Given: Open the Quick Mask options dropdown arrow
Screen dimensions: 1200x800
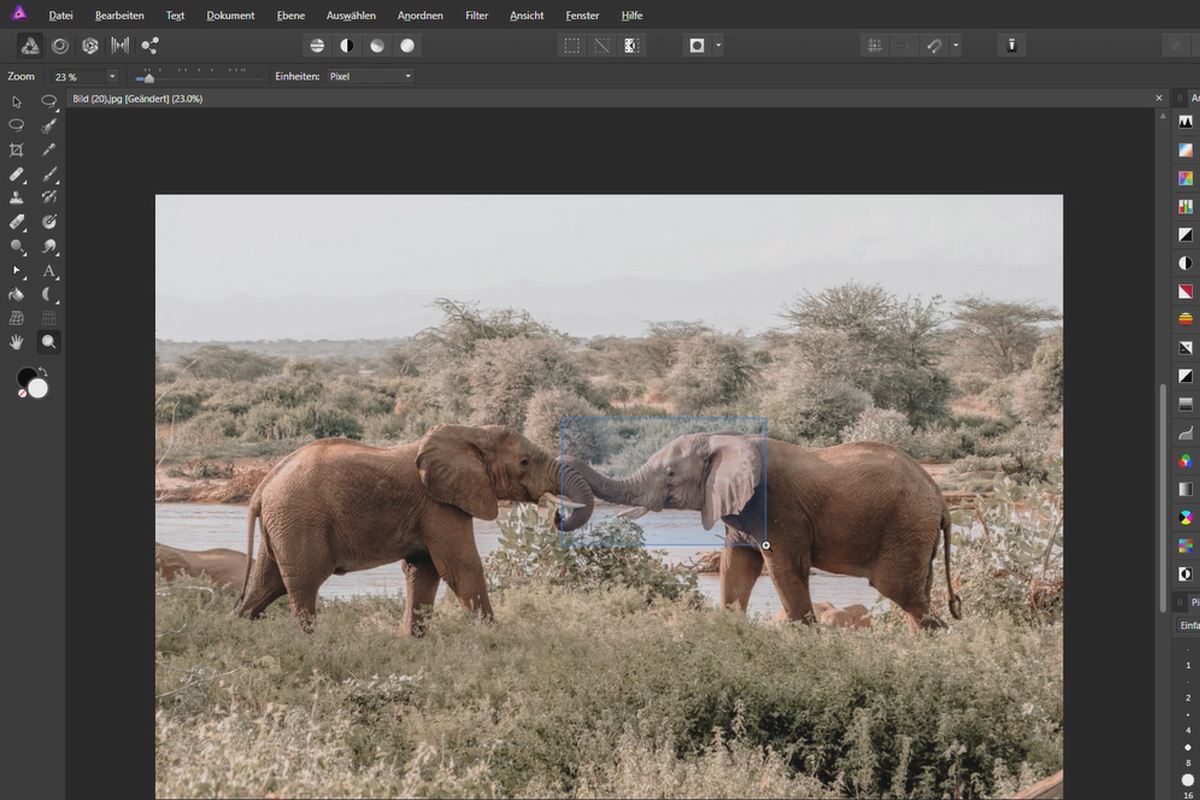Looking at the screenshot, I should pos(718,45).
